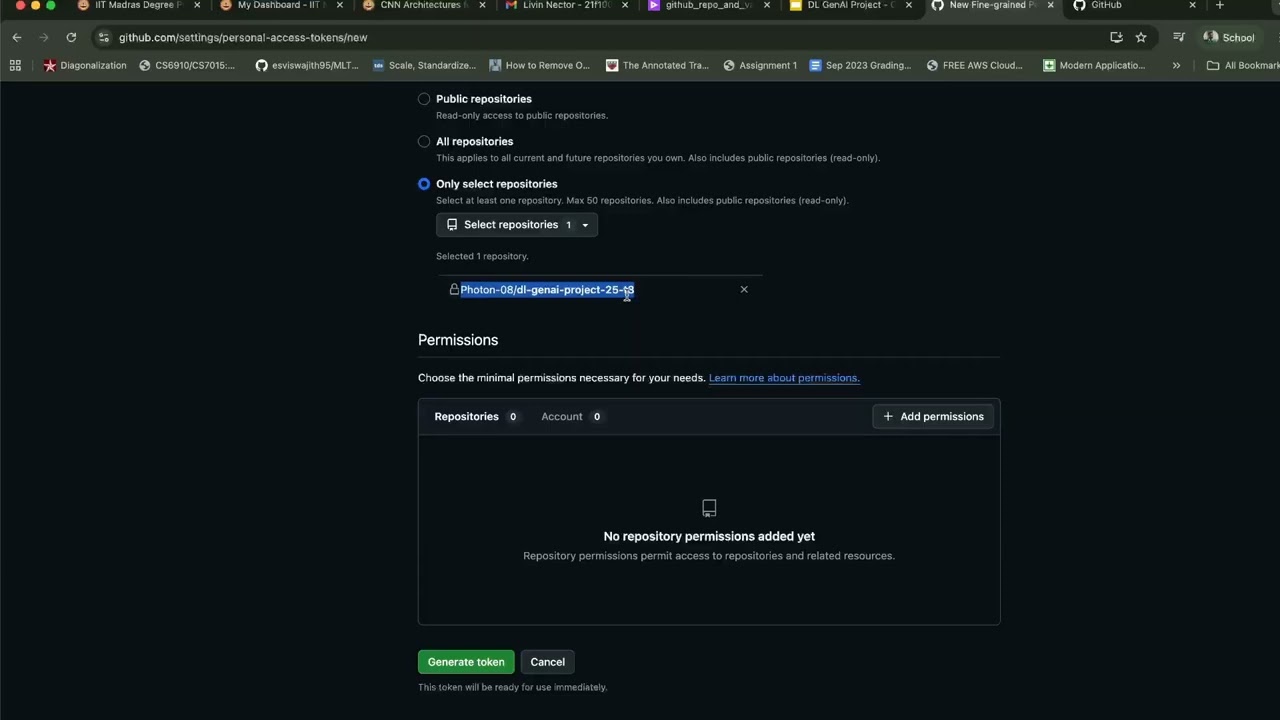The height and width of the screenshot is (720, 1280).
Task: Open the media control icon in toolbar
Action: (x=1179, y=37)
